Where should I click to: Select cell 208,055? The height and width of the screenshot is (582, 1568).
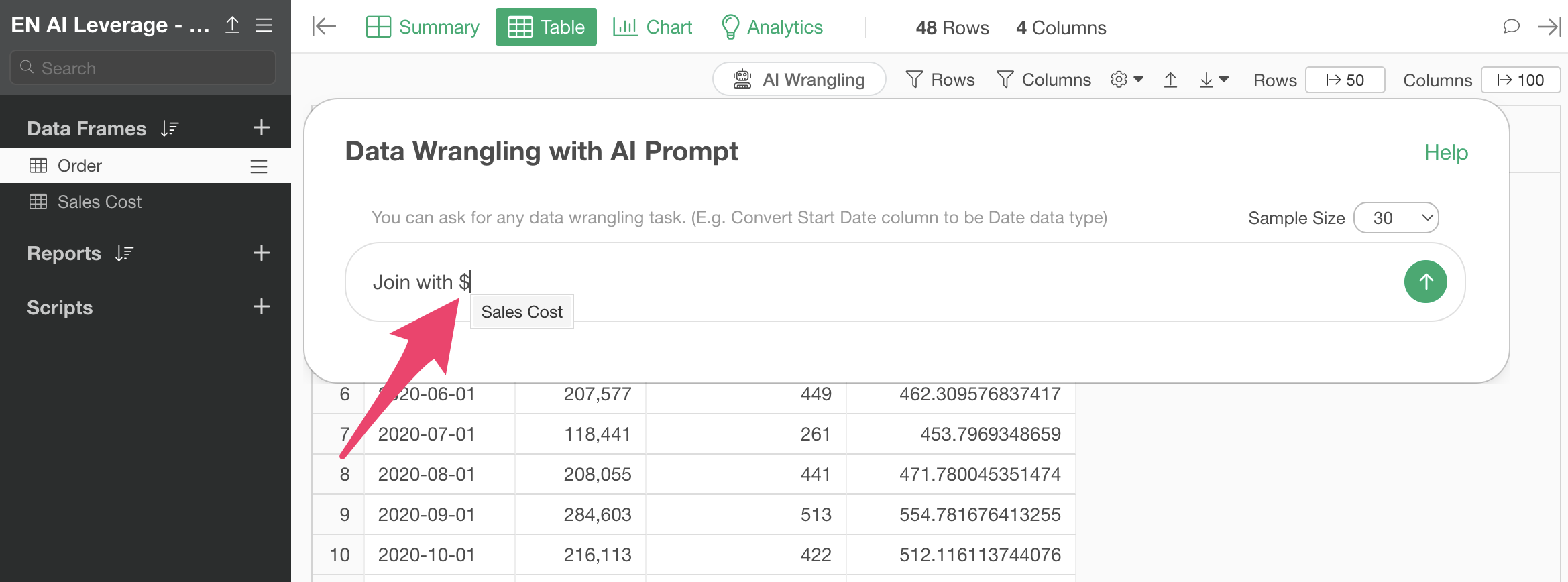[x=580, y=474]
